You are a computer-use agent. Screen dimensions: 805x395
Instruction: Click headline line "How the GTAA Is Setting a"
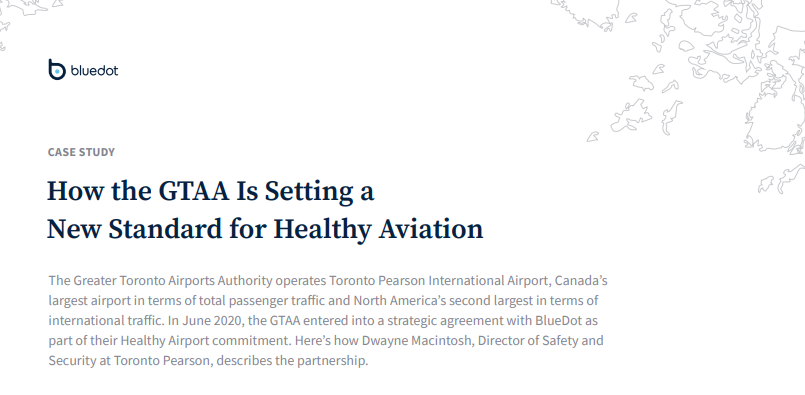click(x=210, y=191)
